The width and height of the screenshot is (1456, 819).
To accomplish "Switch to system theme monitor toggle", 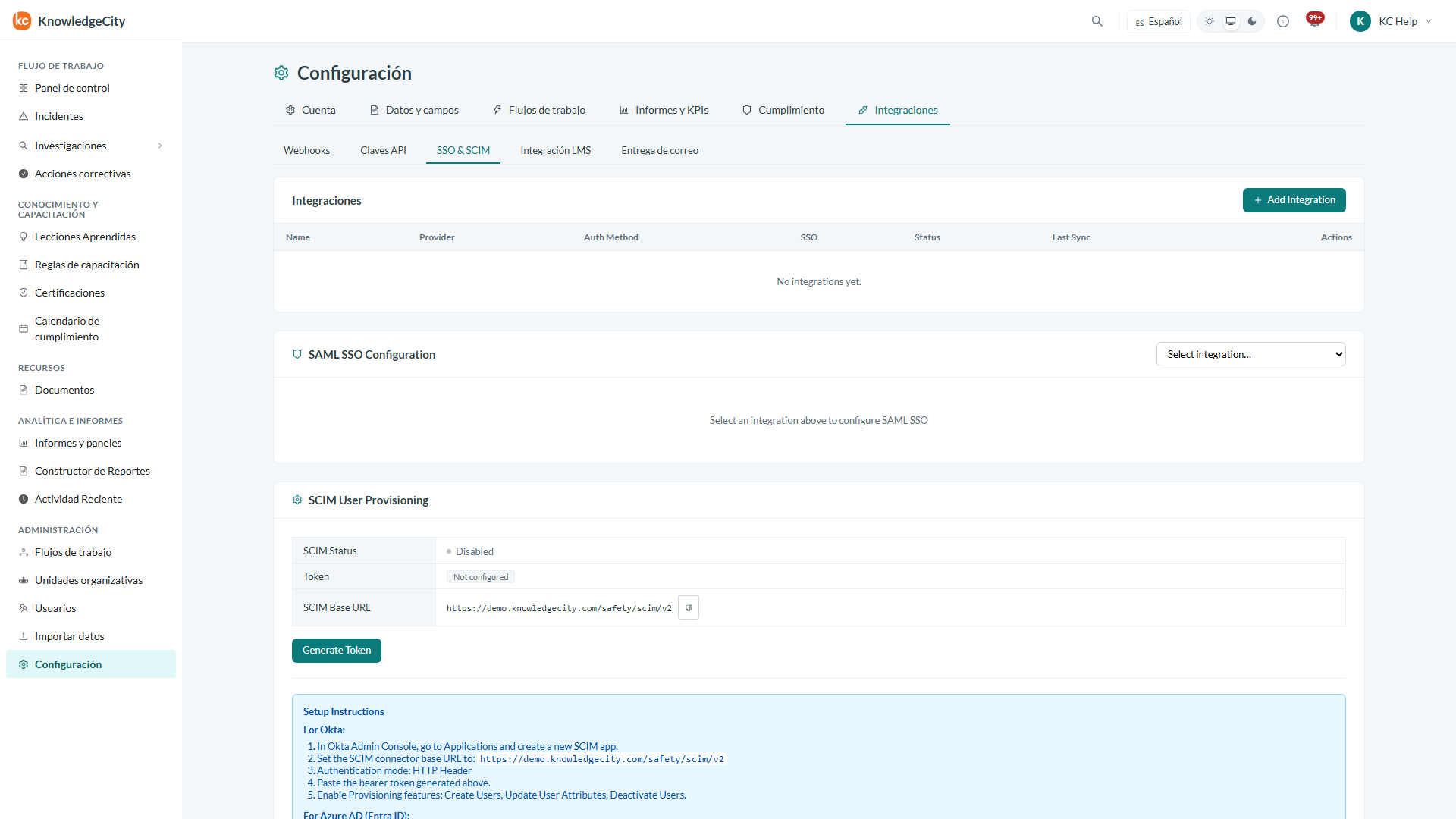I will [x=1231, y=21].
